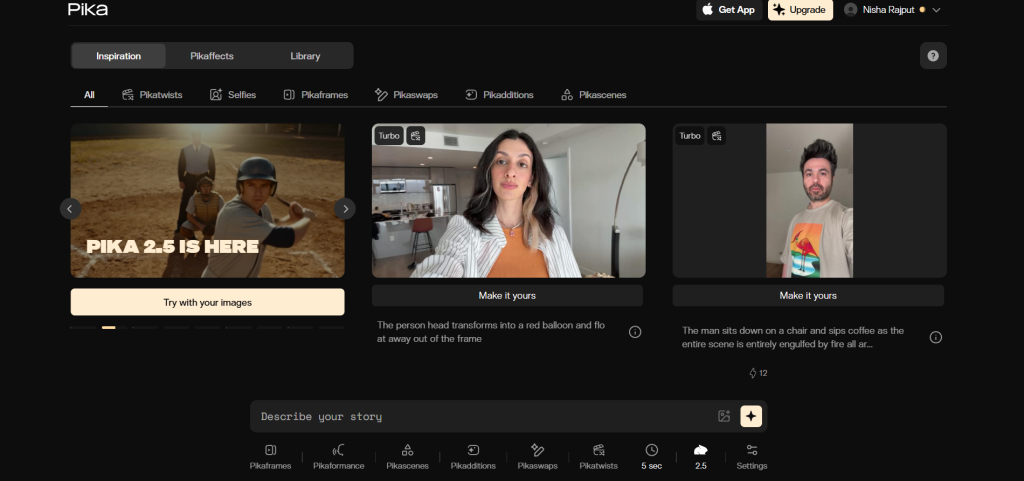
Task: Open the Pikascenes tool in bottom toolbar
Action: point(407,450)
